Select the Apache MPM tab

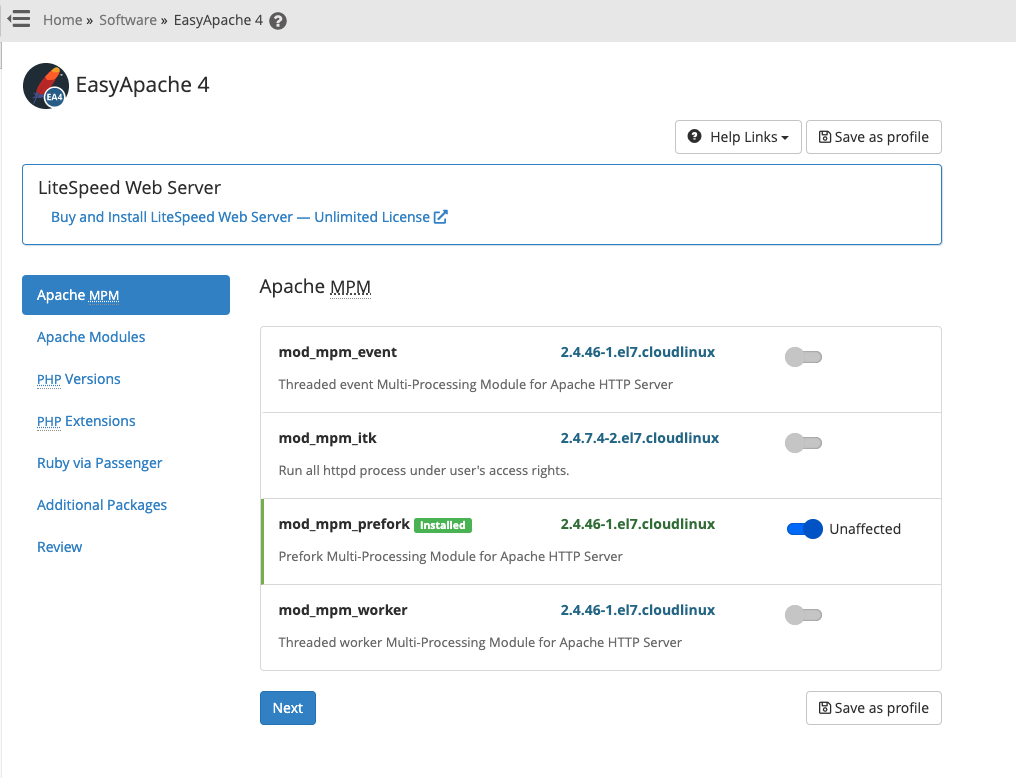click(x=126, y=295)
